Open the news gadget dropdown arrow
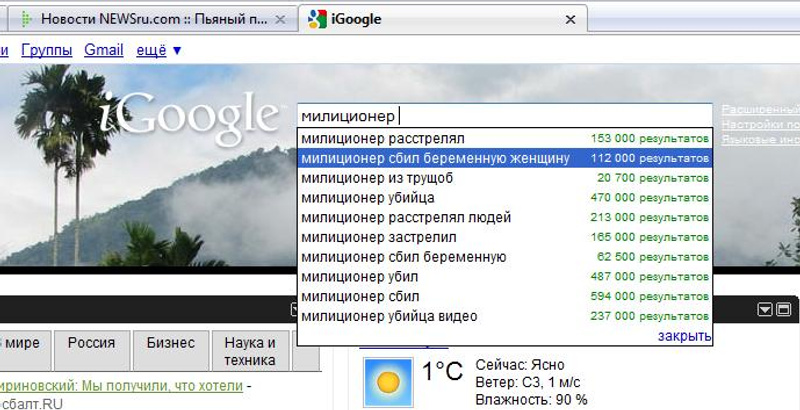The width and height of the screenshot is (800, 410). coord(294,309)
